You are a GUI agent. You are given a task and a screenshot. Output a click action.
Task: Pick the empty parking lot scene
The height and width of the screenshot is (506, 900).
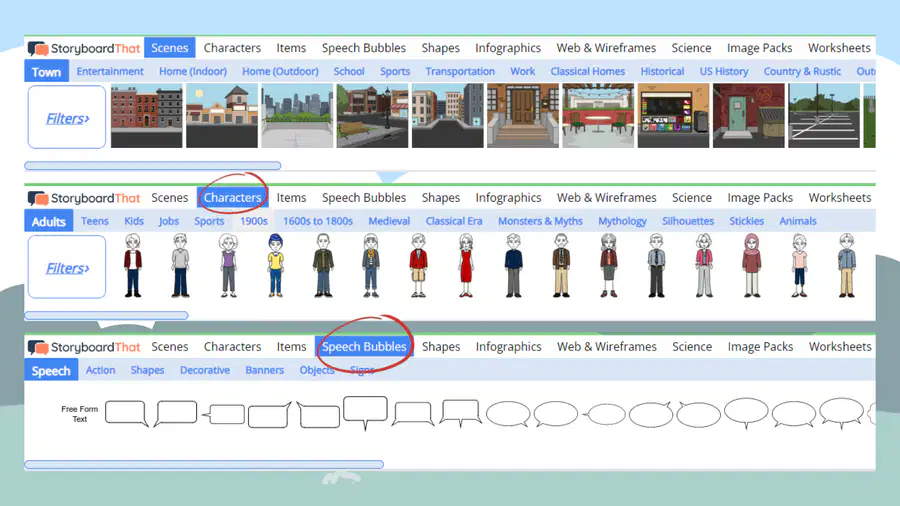coord(824,115)
